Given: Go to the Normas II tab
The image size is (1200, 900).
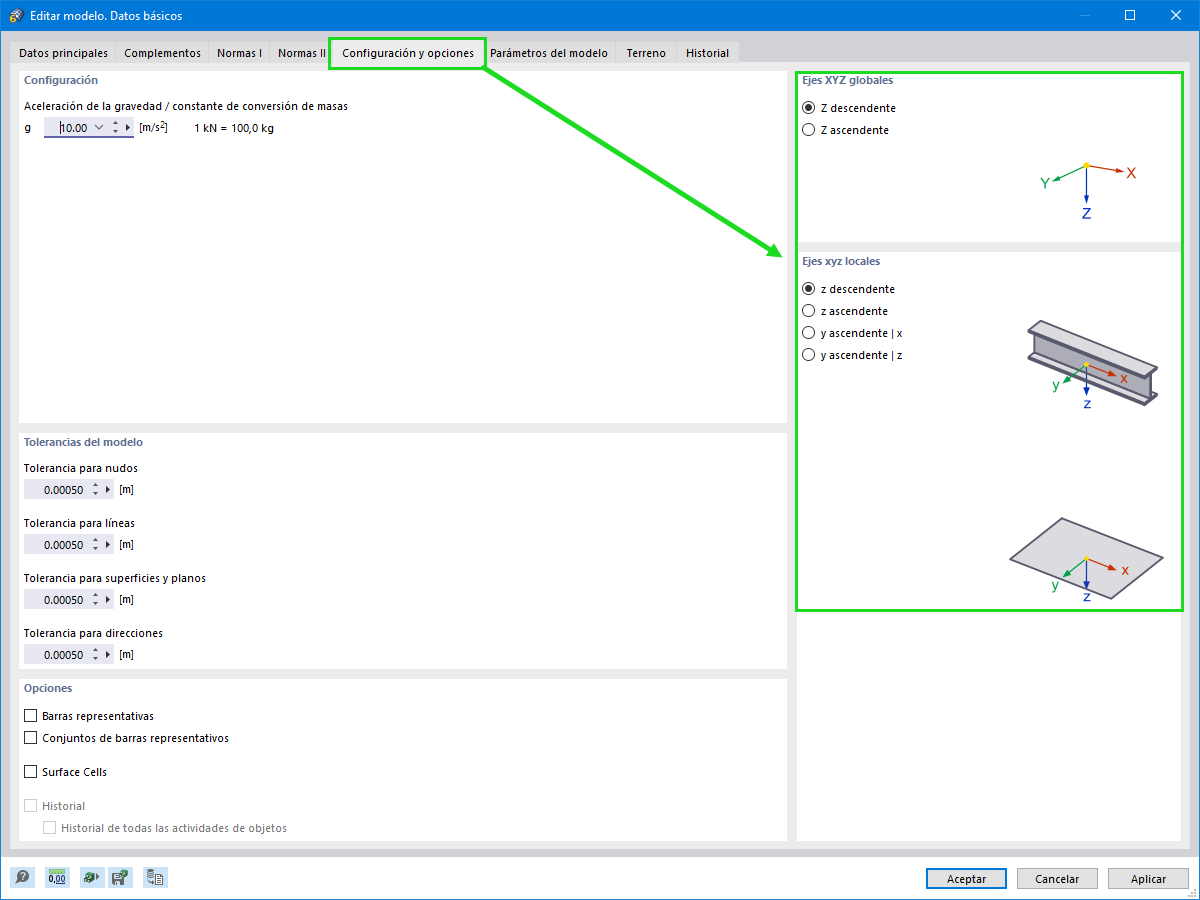Looking at the screenshot, I should click(x=301, y=53).
